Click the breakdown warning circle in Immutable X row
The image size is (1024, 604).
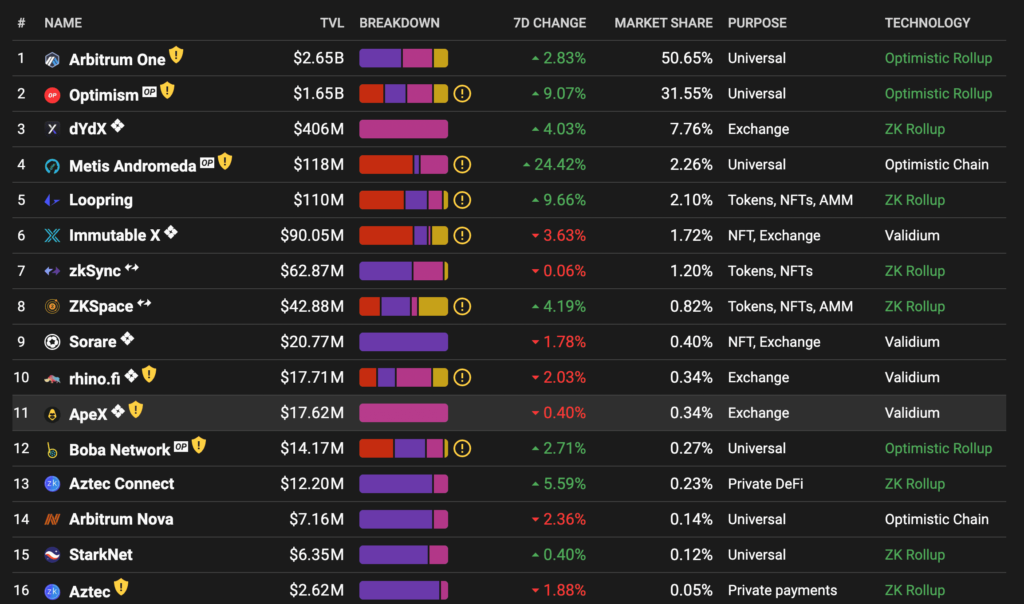click(462, 236)
